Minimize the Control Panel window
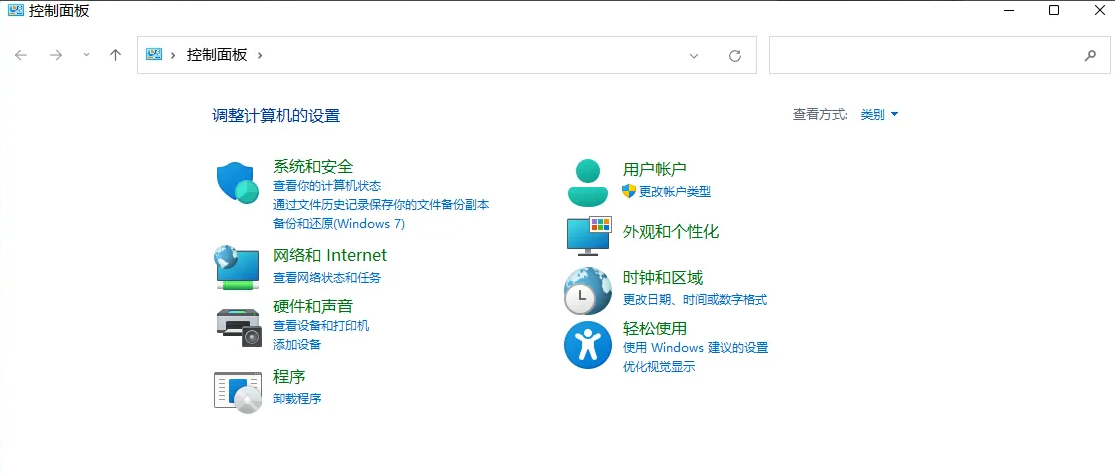This screenshot has width=1115, height=476. click(1009, 10)
